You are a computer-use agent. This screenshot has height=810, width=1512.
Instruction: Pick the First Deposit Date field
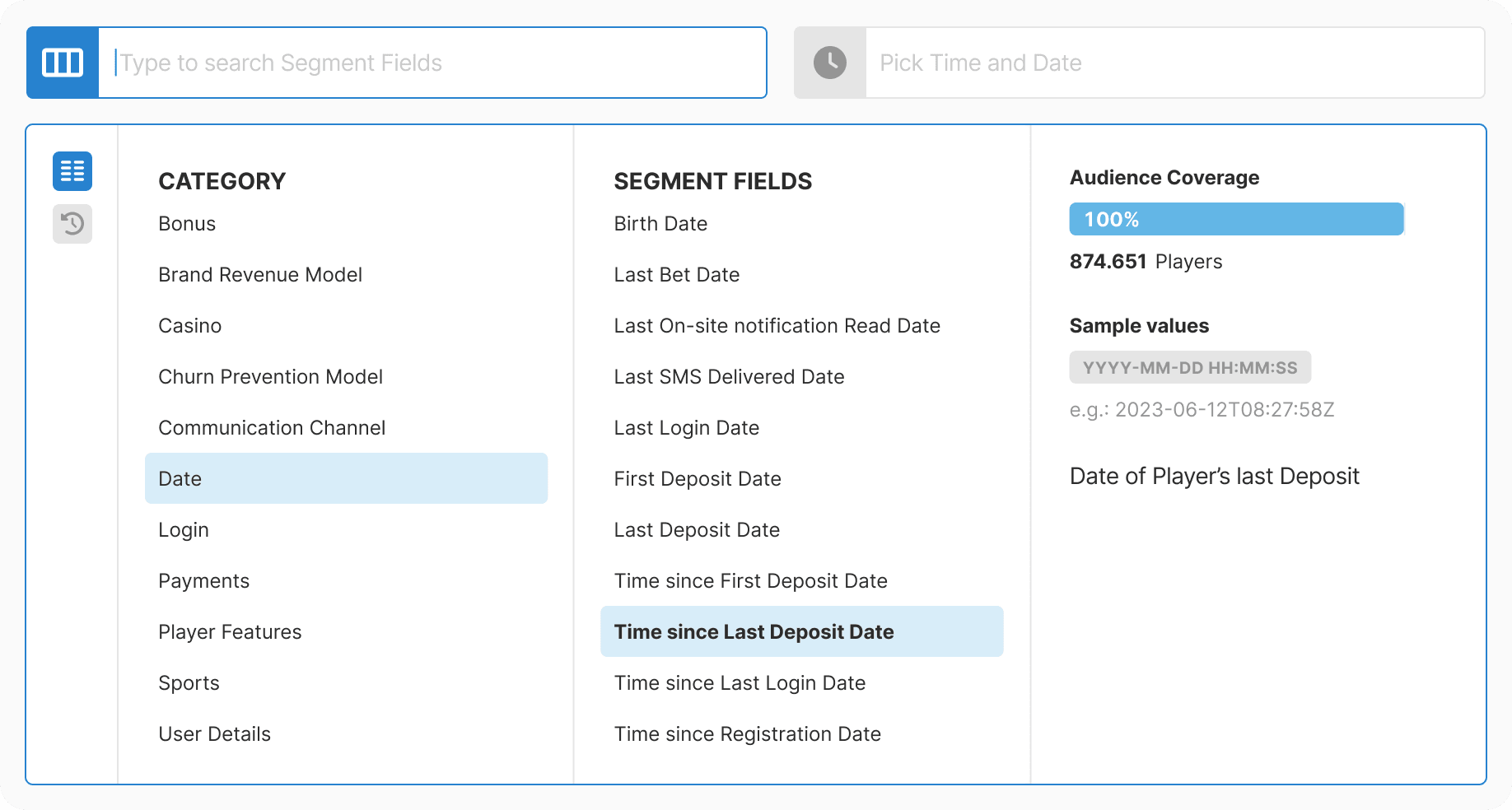pos(697,478)
